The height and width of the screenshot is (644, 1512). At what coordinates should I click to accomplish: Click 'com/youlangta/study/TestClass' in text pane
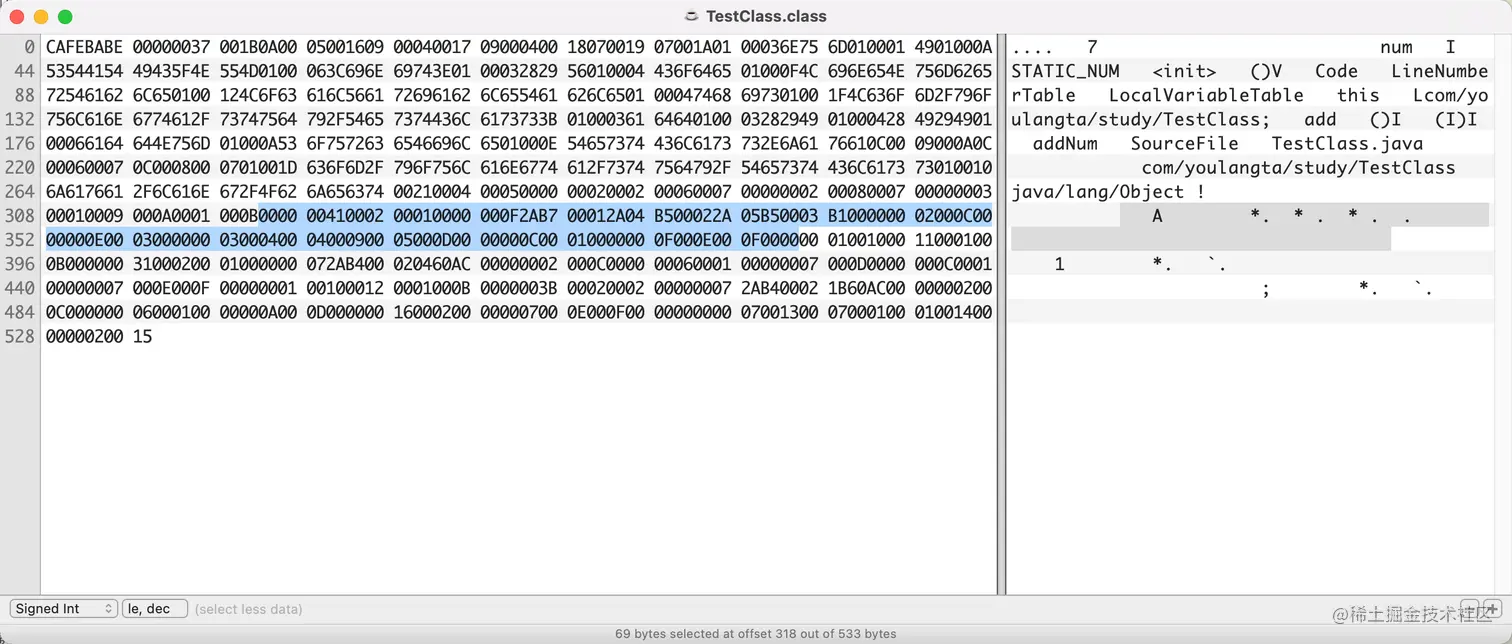[1299, 168]
